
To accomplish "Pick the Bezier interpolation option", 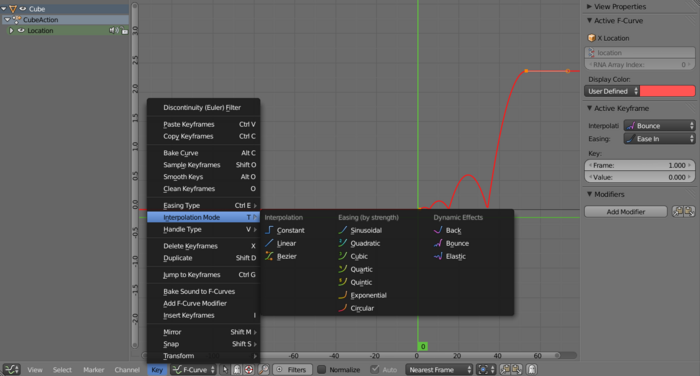I will (x=281, y=256).
